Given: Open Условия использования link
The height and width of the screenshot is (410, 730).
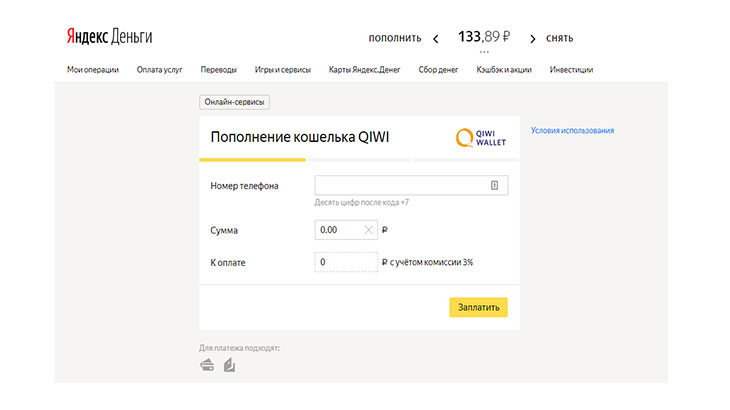Looking at the screenshot, I should (x=572, y=130).
